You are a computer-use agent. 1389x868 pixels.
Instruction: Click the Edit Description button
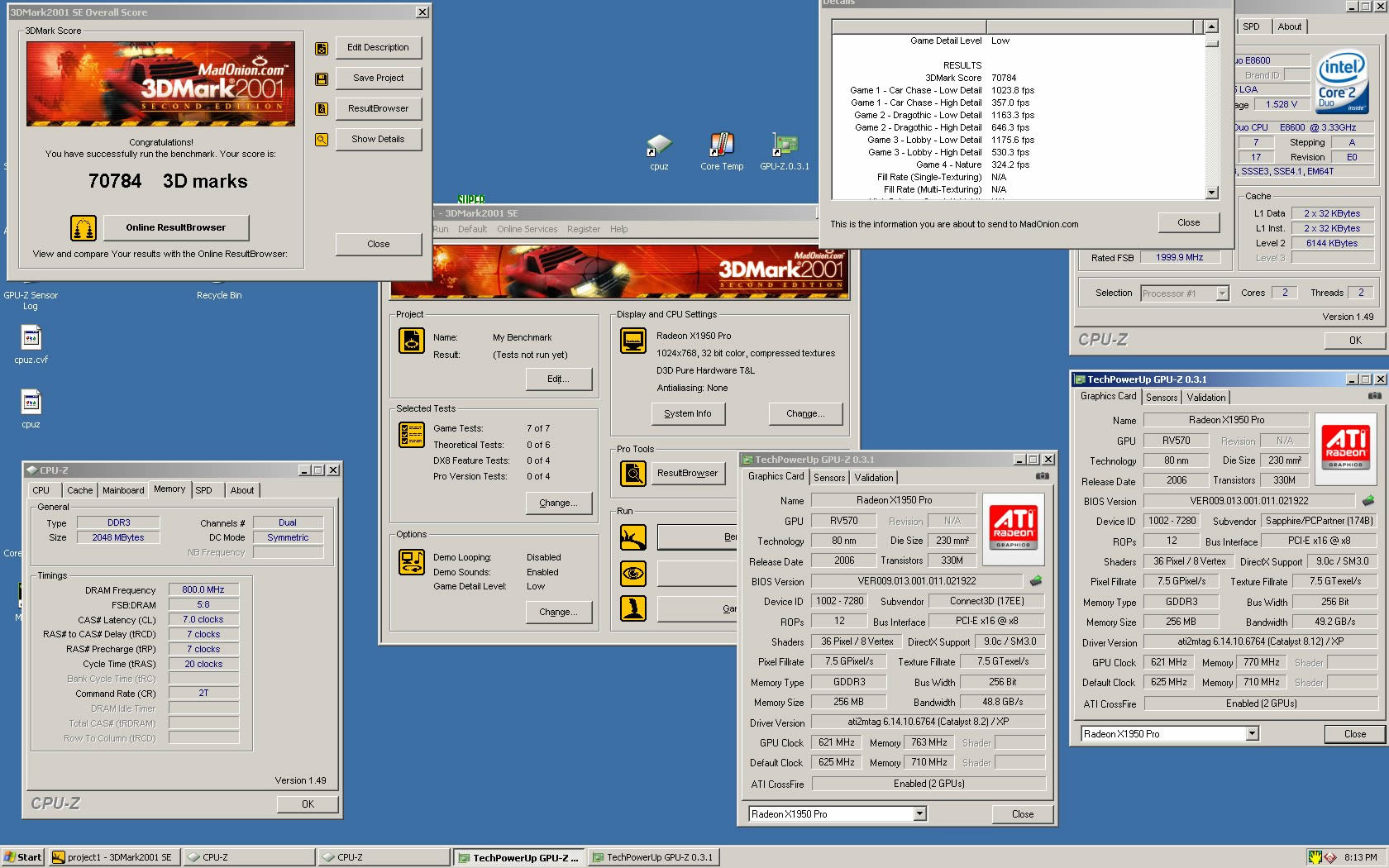coord(379,48)
